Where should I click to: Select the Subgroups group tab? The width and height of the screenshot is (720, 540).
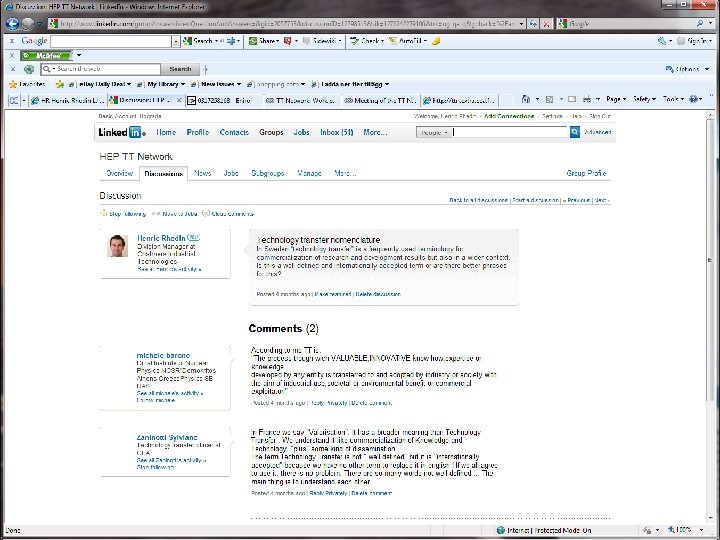tap(268, 174)
